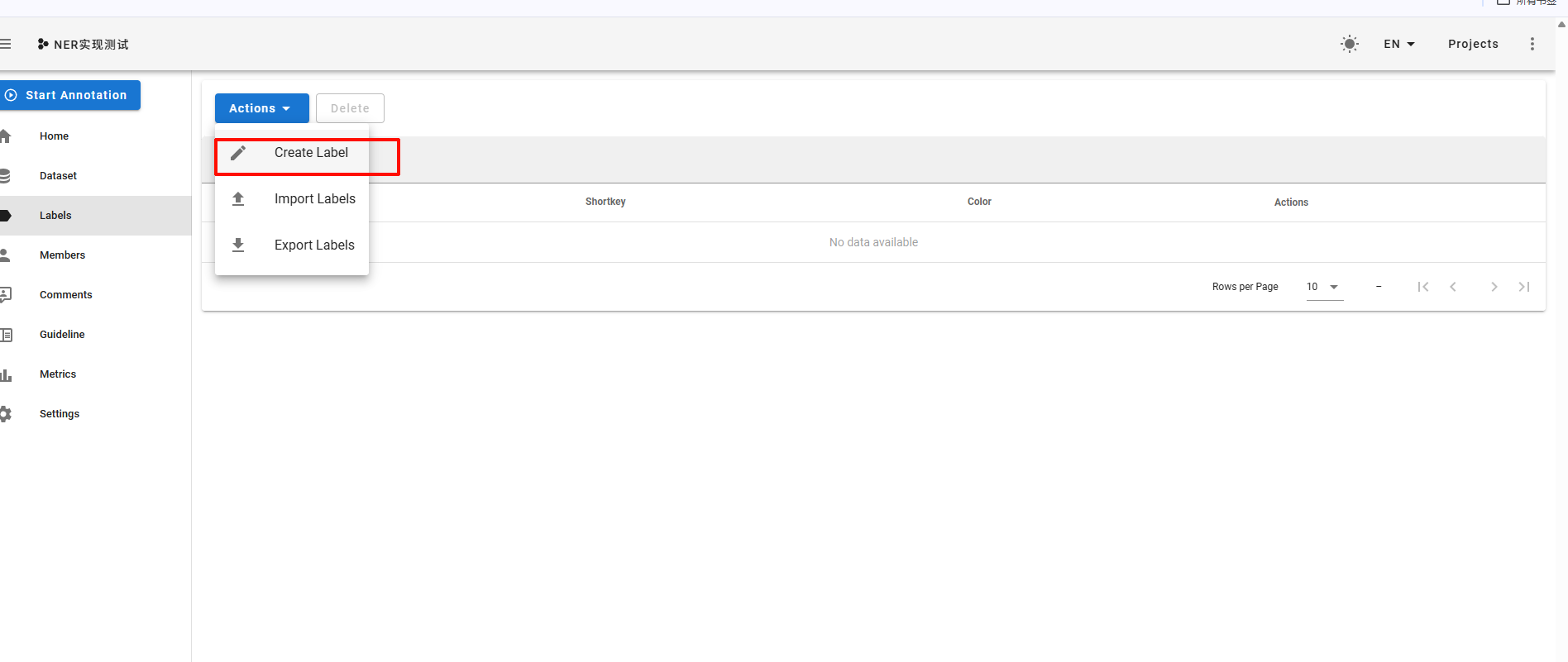Screen dimensions: 1568x662
Task: Open the Settings sidebar page
Action: [96, 414]
